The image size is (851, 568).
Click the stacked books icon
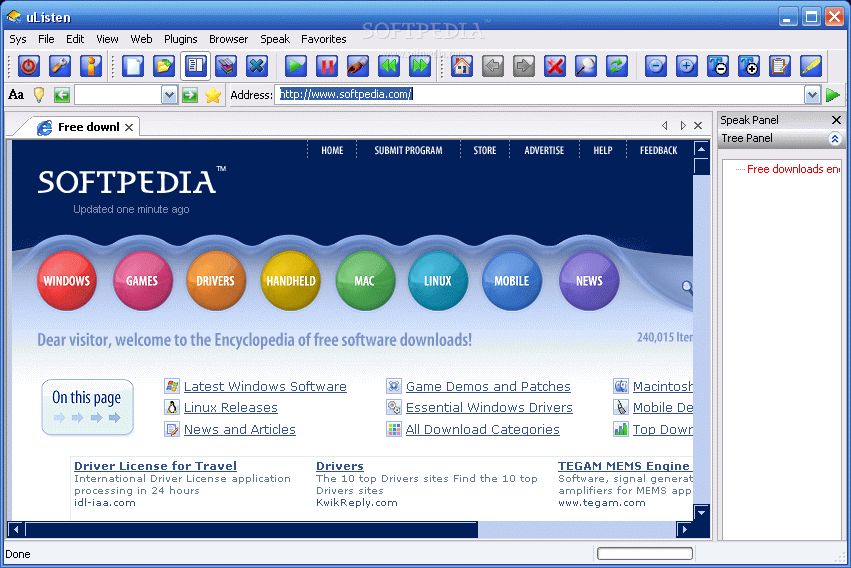(226, 66)
